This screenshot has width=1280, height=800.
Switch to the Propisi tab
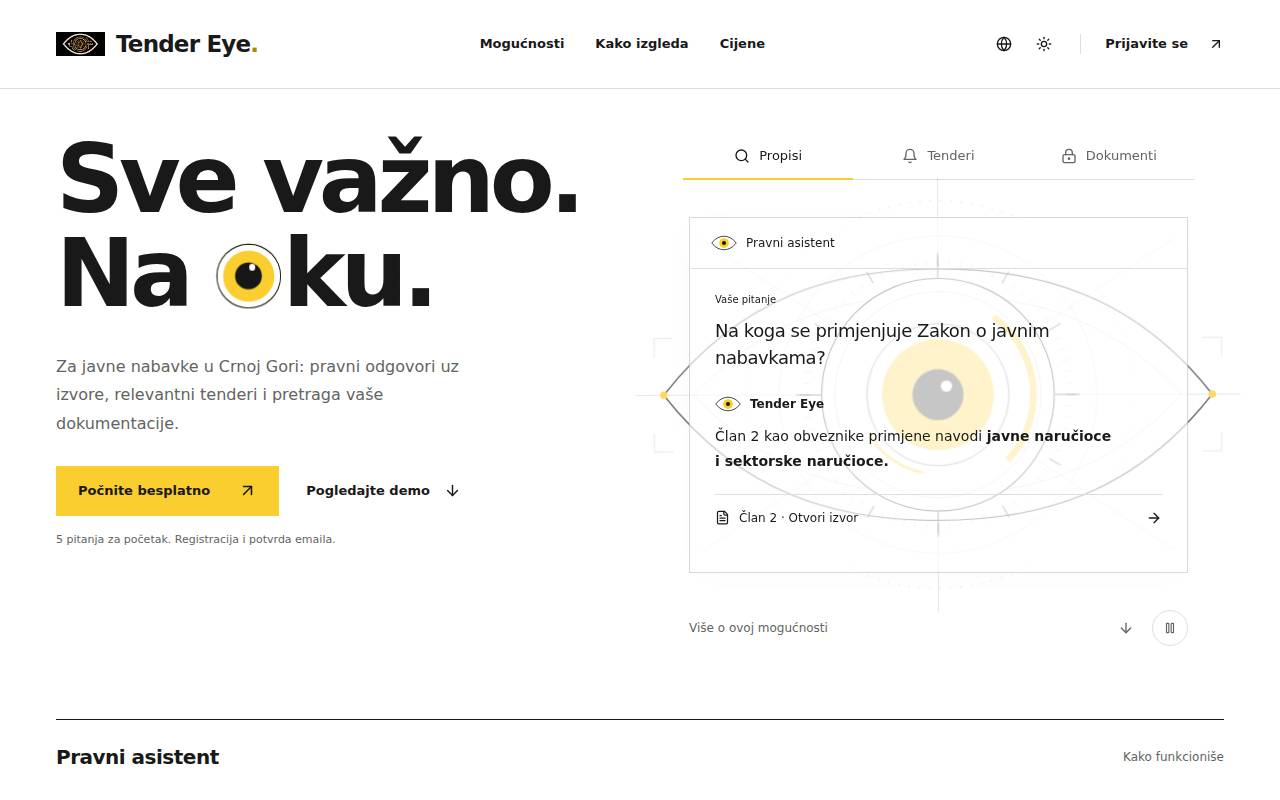(x=768, y=156)
